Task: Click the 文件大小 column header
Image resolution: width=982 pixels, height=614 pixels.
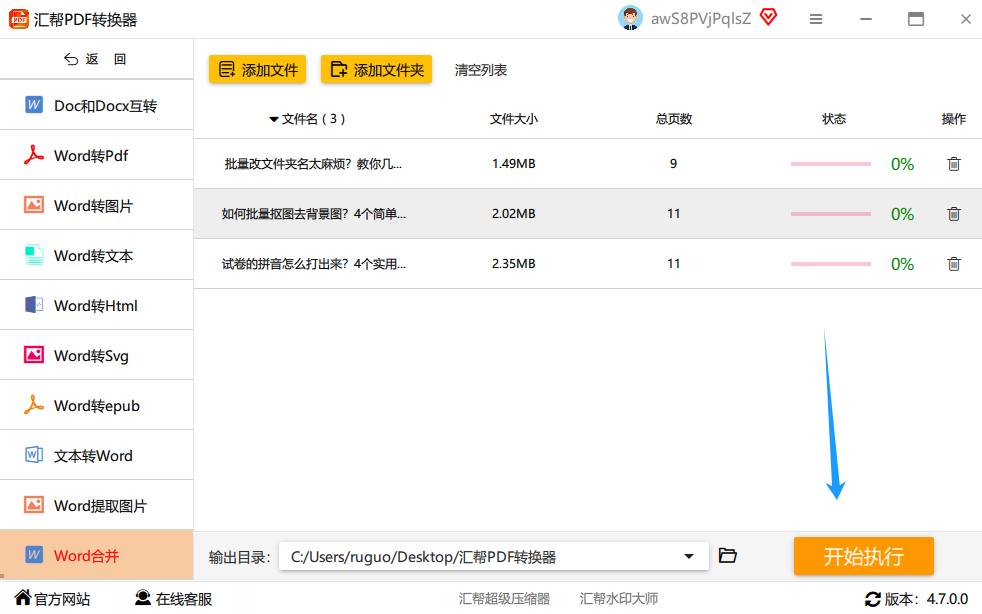Action: (x=514, y=119)
